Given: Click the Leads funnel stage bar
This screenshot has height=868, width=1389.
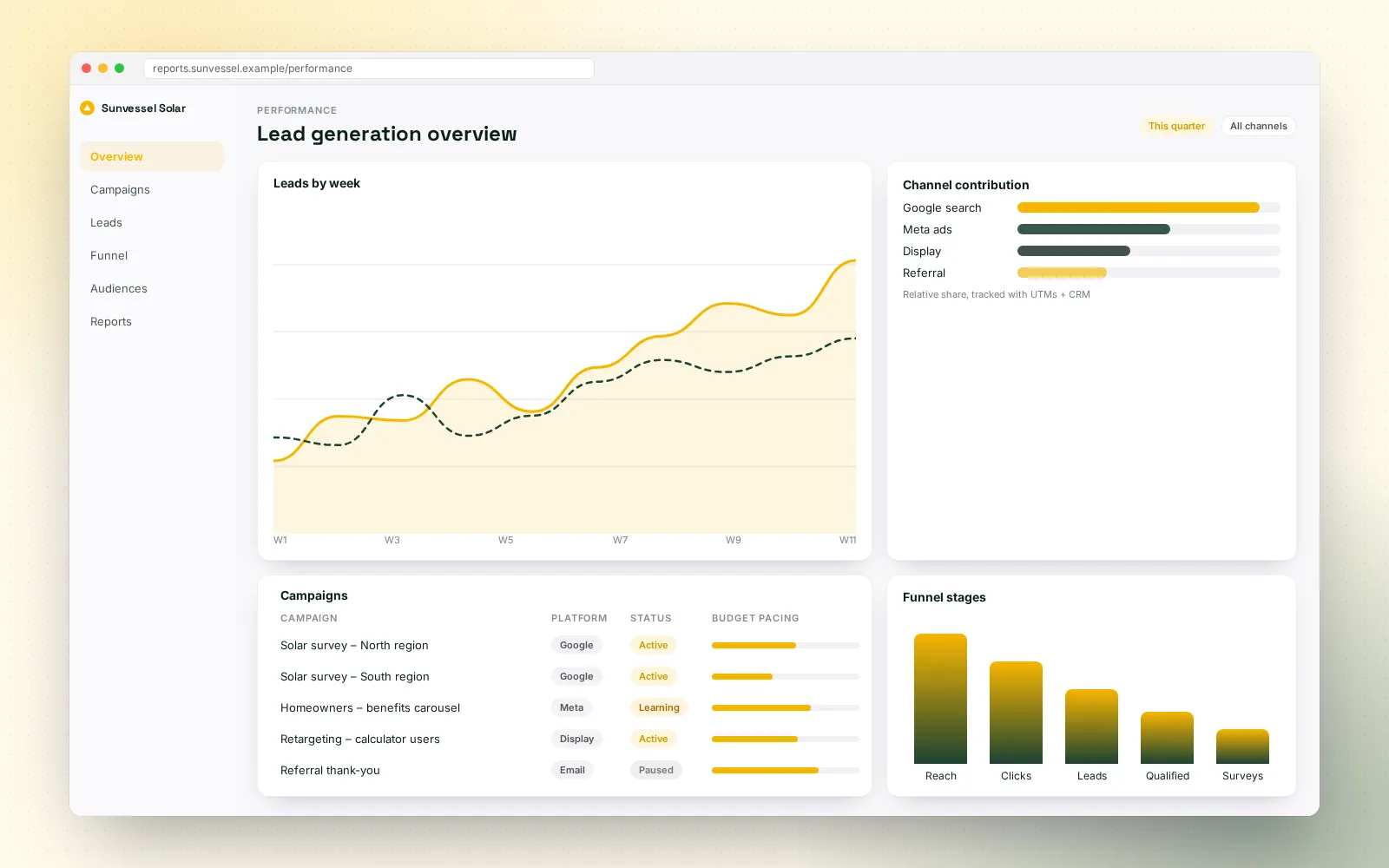Looking at the screenshot, I should (1091, 727).
